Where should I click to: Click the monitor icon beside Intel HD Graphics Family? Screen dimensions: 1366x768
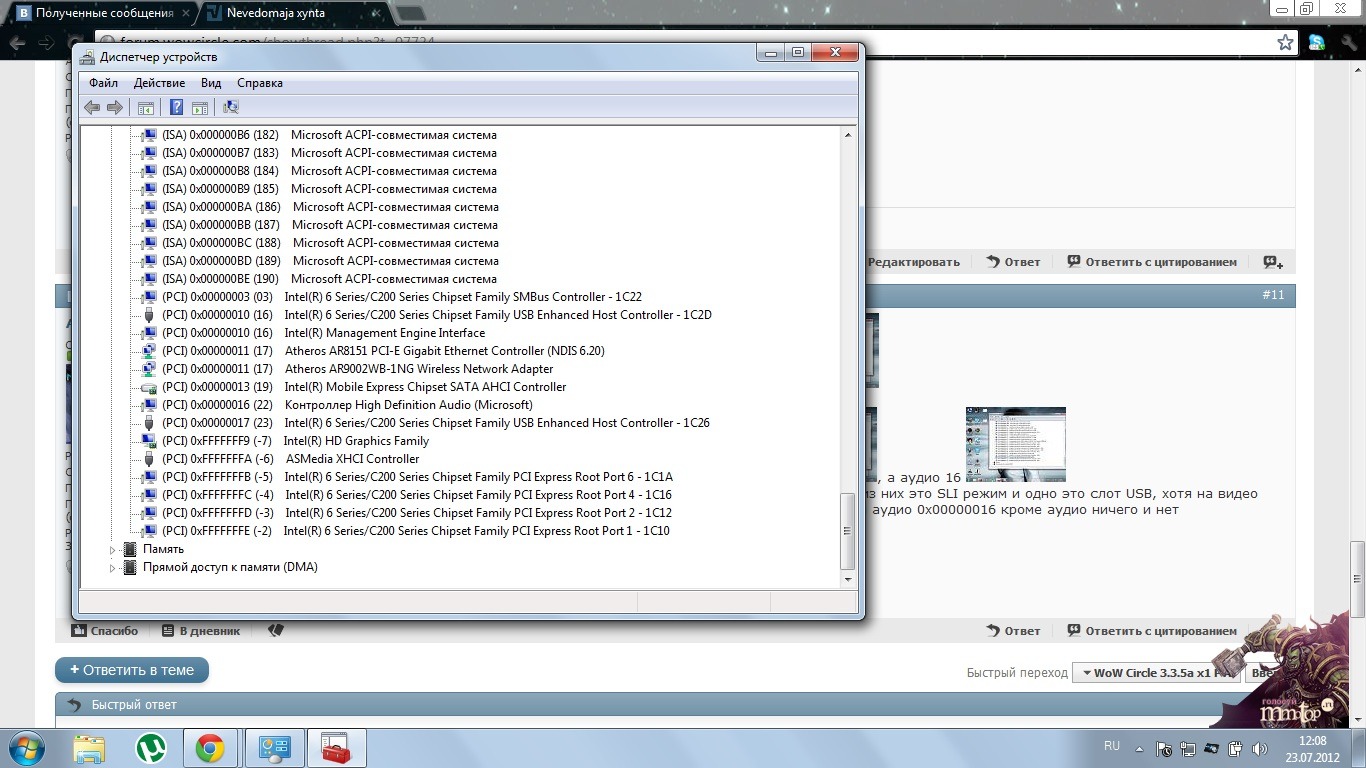pyautogui.click(x=149, y=441)
